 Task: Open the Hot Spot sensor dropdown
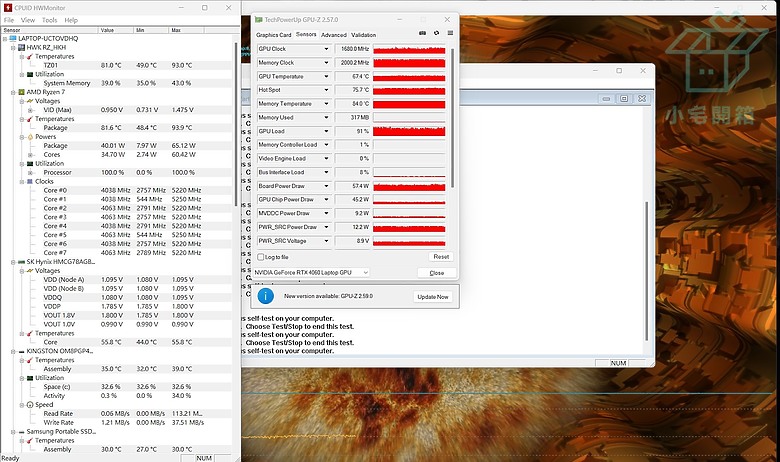tap(326, 90)
